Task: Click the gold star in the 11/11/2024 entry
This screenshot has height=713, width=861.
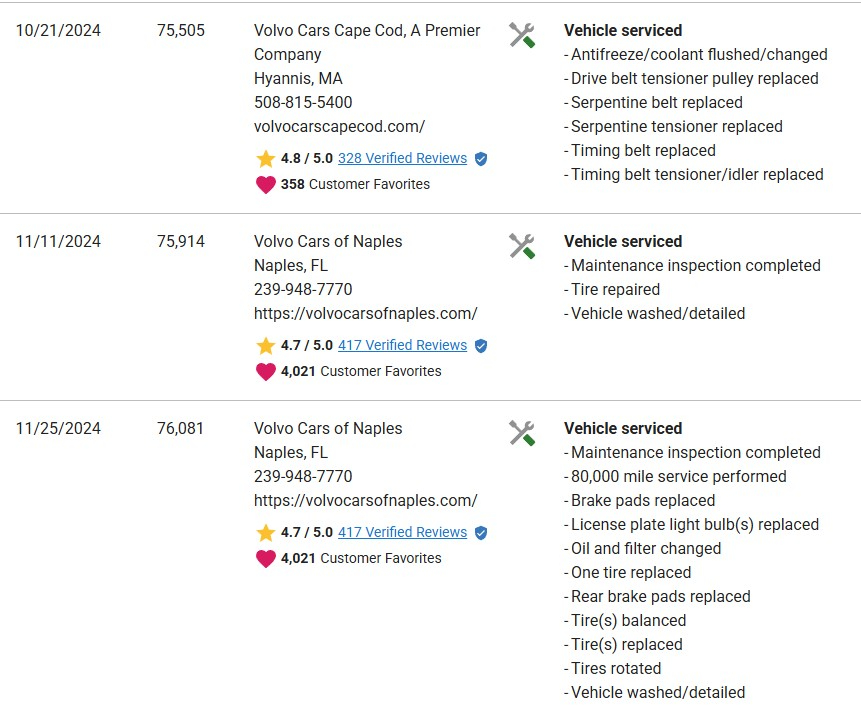Action: pyautogui.click(x=265, y=346)
